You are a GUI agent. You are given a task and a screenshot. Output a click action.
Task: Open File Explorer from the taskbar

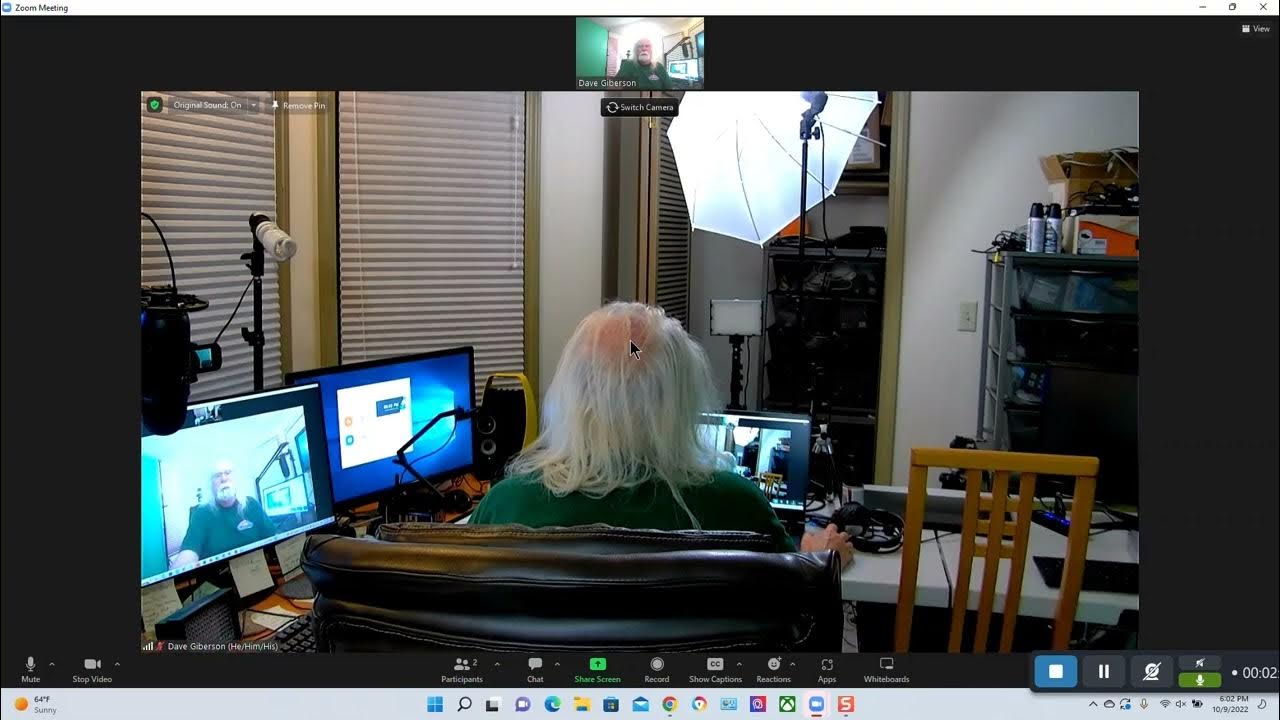581,704
